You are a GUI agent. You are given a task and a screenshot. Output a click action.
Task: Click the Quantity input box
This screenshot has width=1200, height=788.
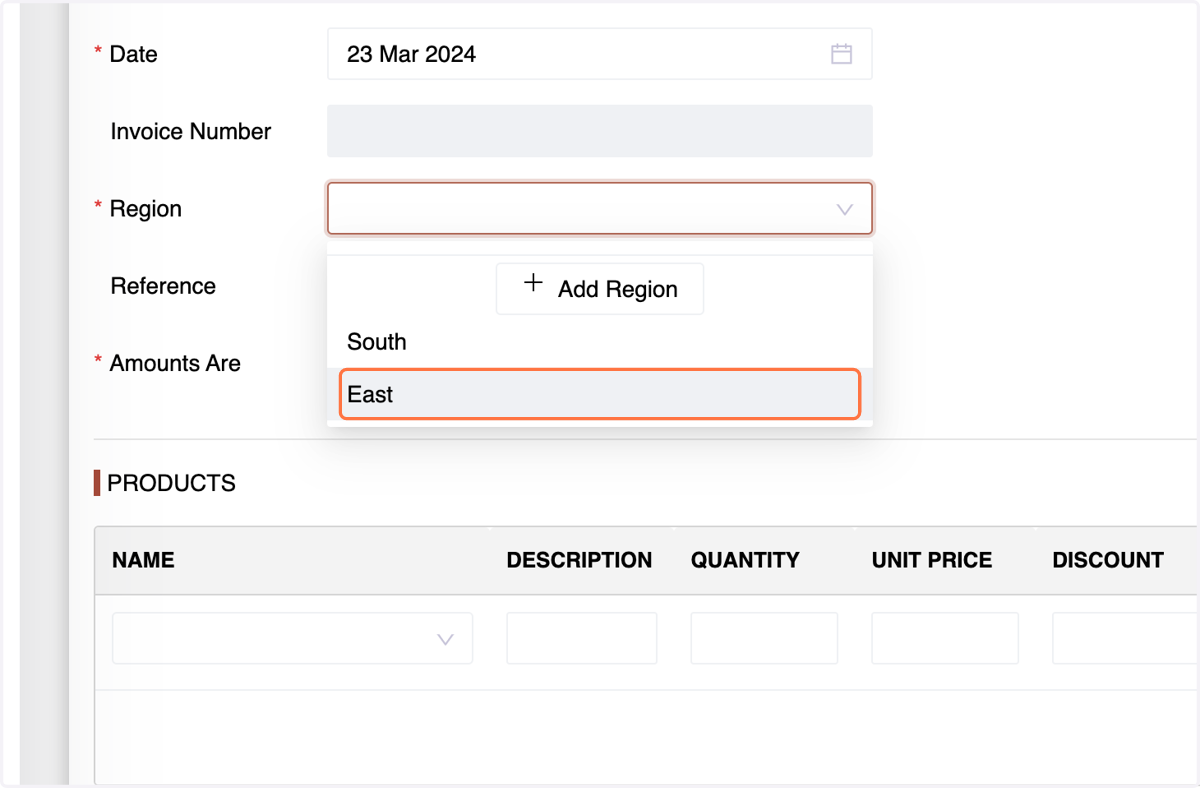click(764, 639)
